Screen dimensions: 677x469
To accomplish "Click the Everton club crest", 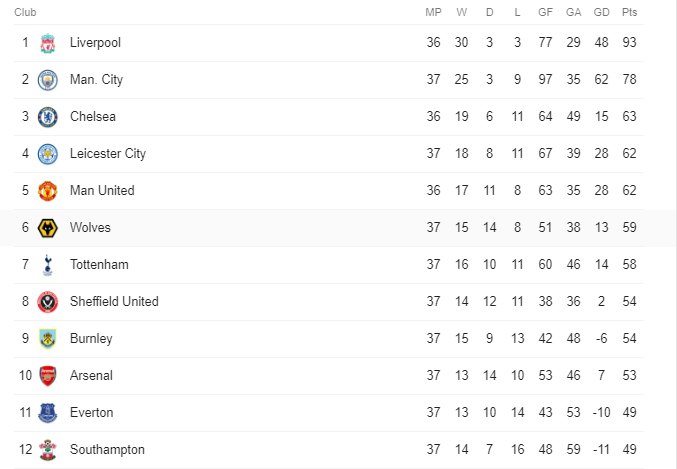I will [47, 413].
